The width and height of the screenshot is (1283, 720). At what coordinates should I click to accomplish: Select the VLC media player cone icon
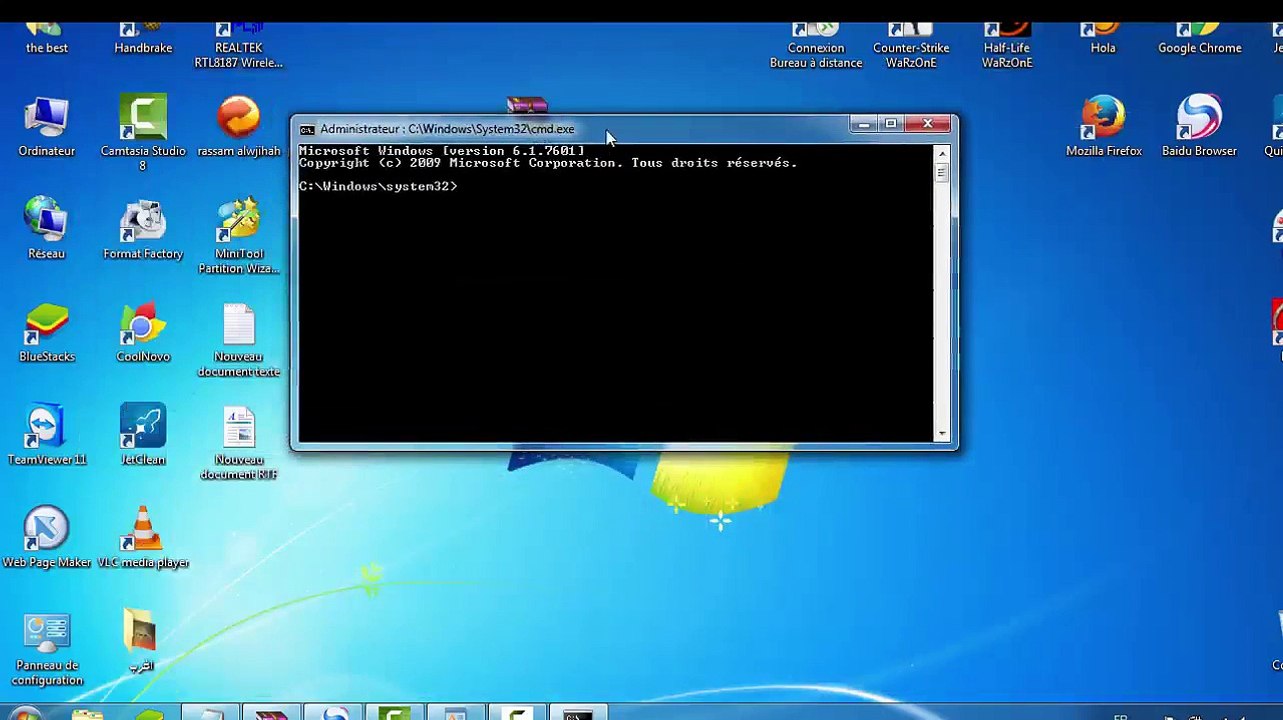click(143, 538)
